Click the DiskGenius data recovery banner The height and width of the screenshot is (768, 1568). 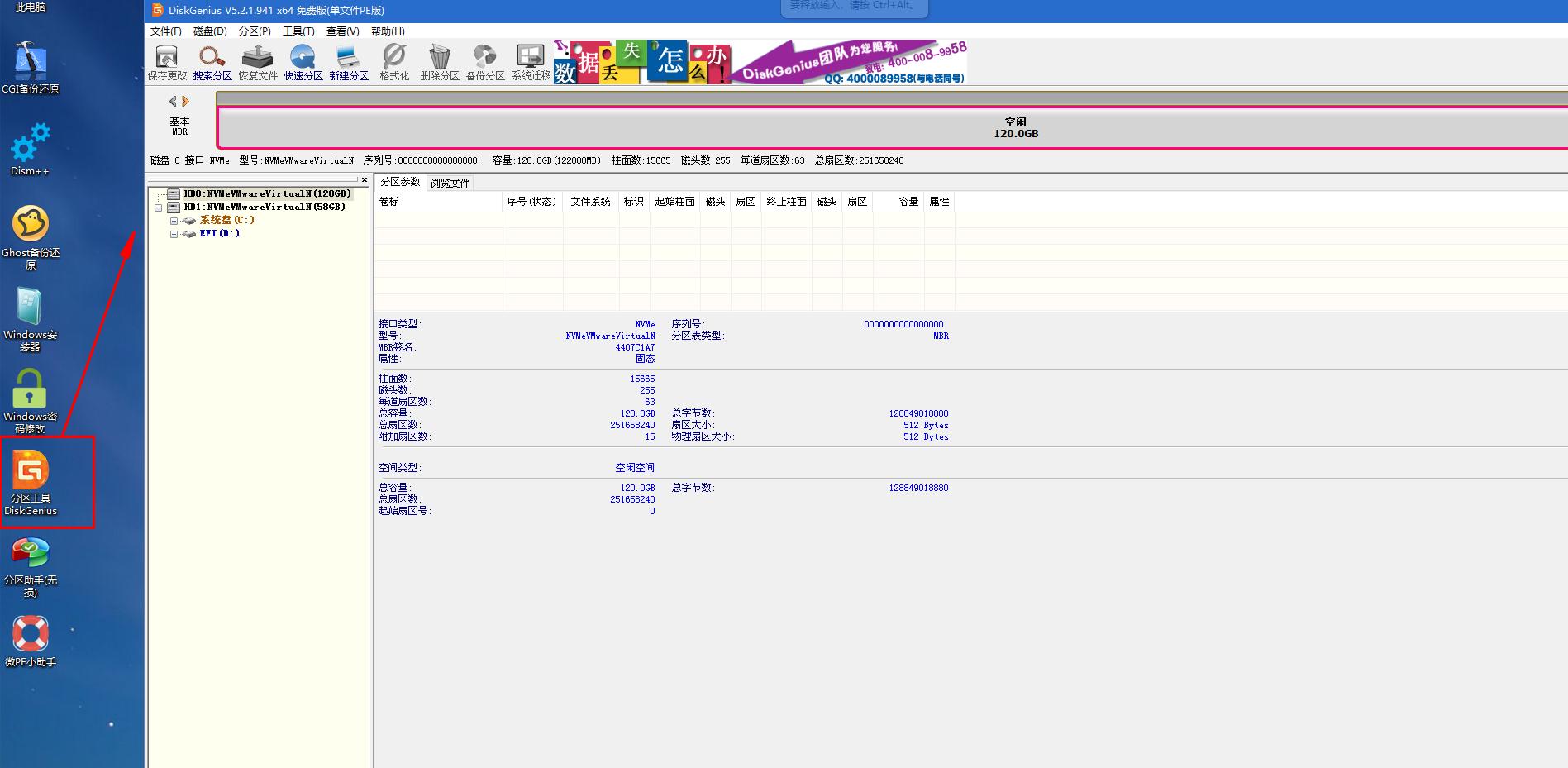(760, 62)
